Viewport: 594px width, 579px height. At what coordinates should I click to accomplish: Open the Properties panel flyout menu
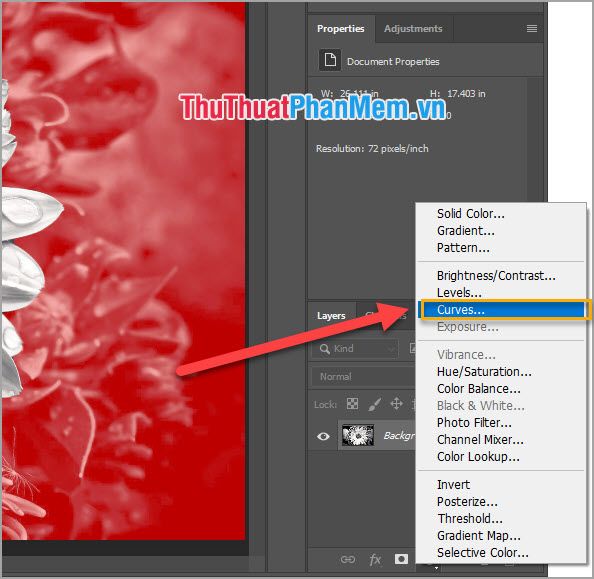[532, 28]
